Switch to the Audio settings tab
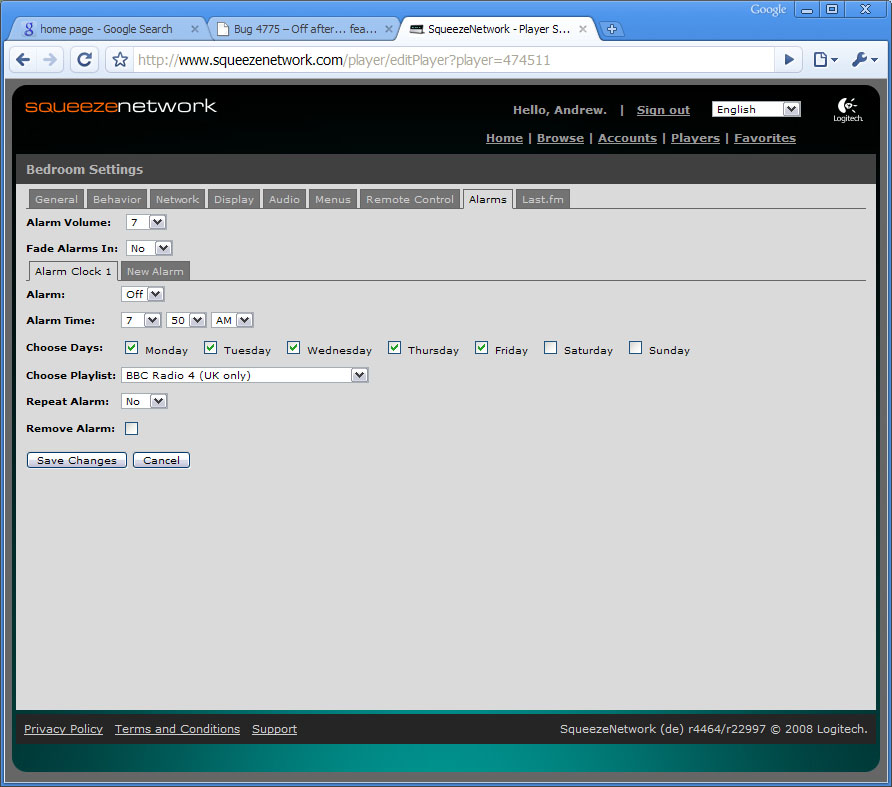 click(284, 199)
